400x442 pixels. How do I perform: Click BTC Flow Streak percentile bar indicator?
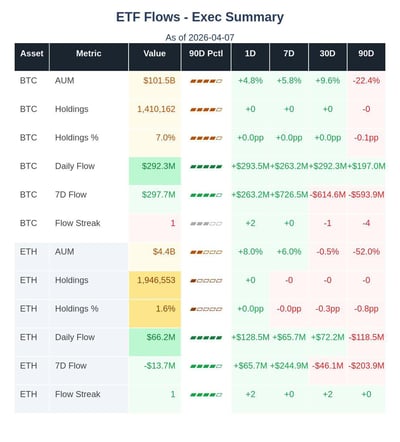click(206, 224)
